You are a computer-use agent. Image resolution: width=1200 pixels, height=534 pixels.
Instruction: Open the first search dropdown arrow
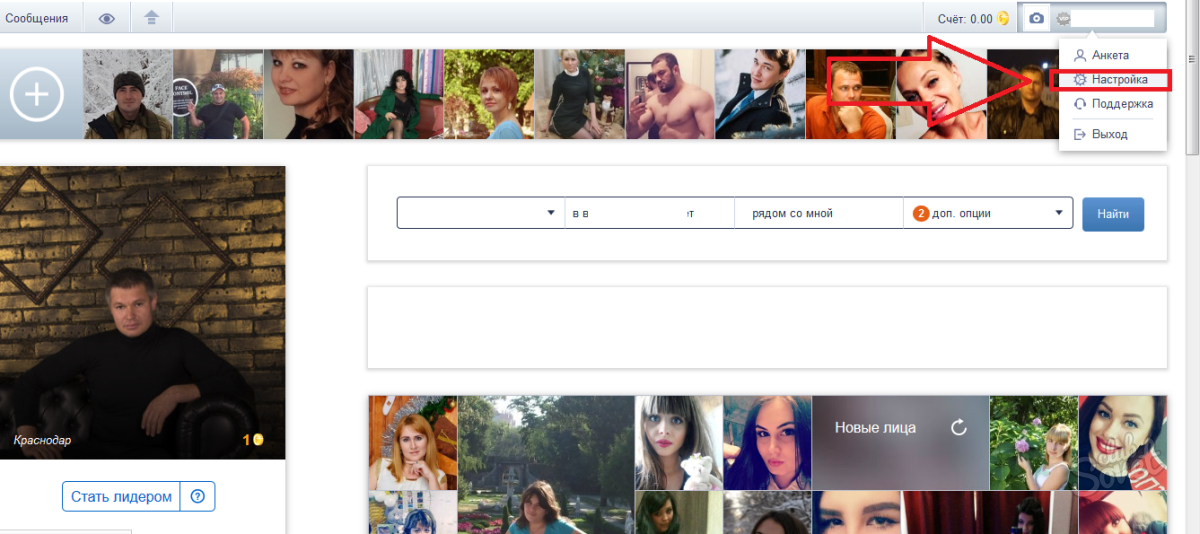(550, 213)
